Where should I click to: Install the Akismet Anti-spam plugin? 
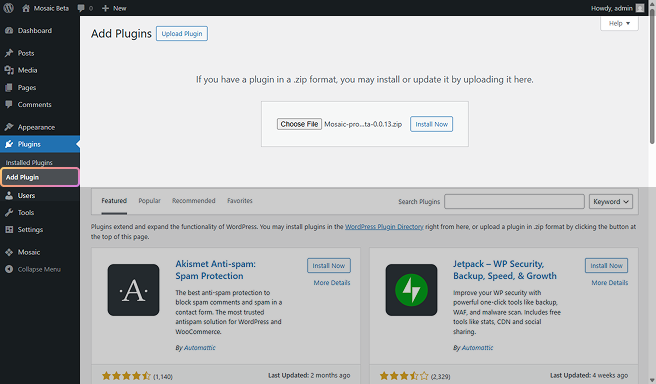329,266
